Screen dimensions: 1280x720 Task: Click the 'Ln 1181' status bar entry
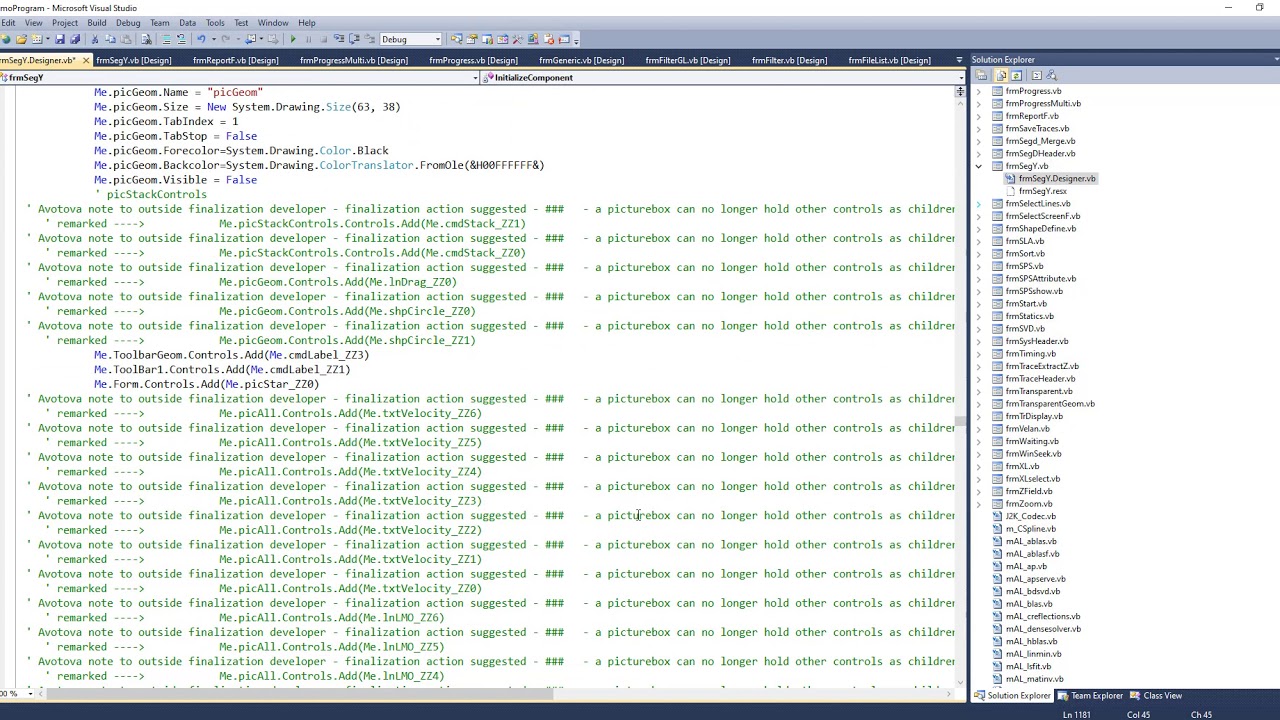point(1076,714)
